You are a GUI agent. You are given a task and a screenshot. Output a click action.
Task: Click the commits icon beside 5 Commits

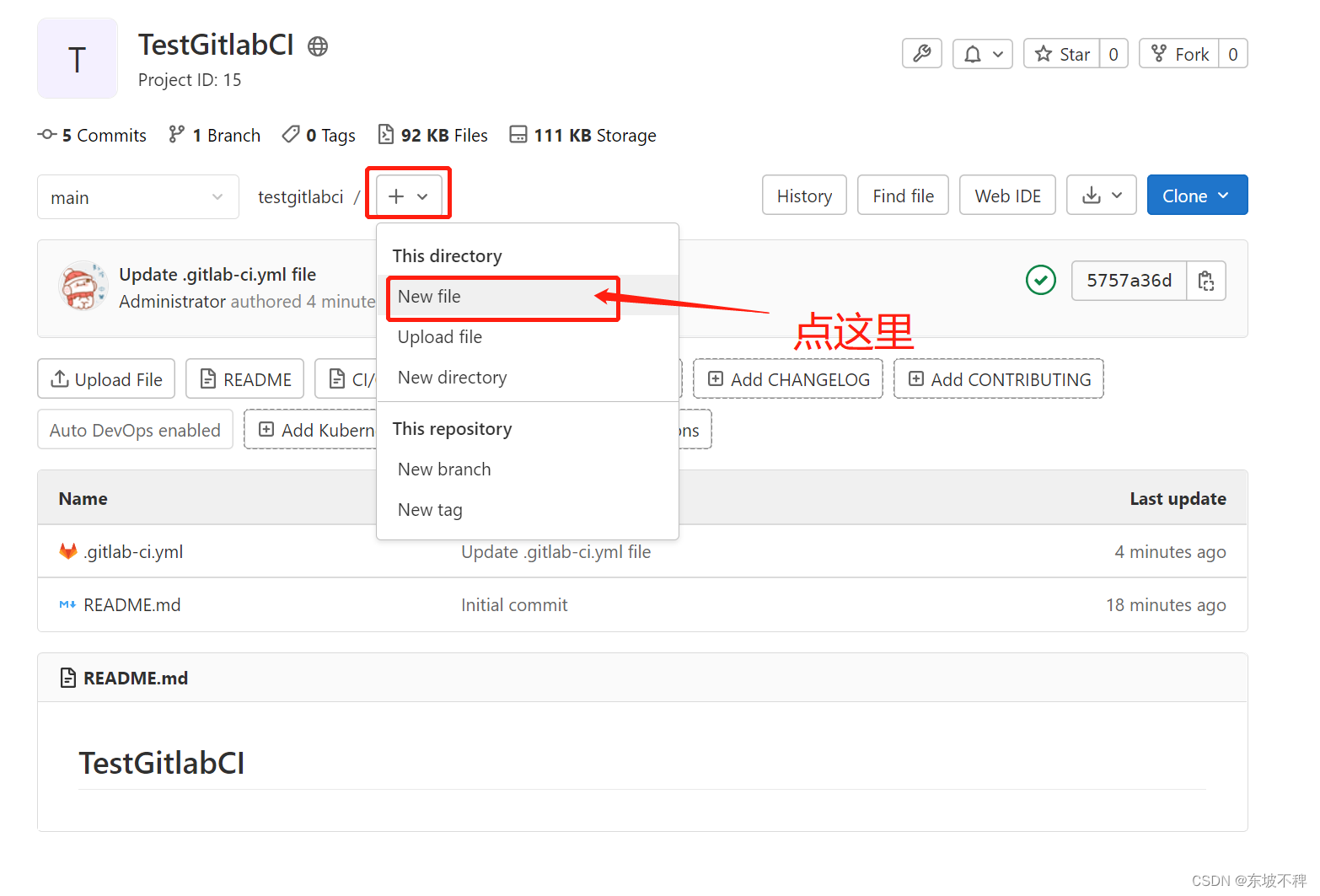[47, 134]
